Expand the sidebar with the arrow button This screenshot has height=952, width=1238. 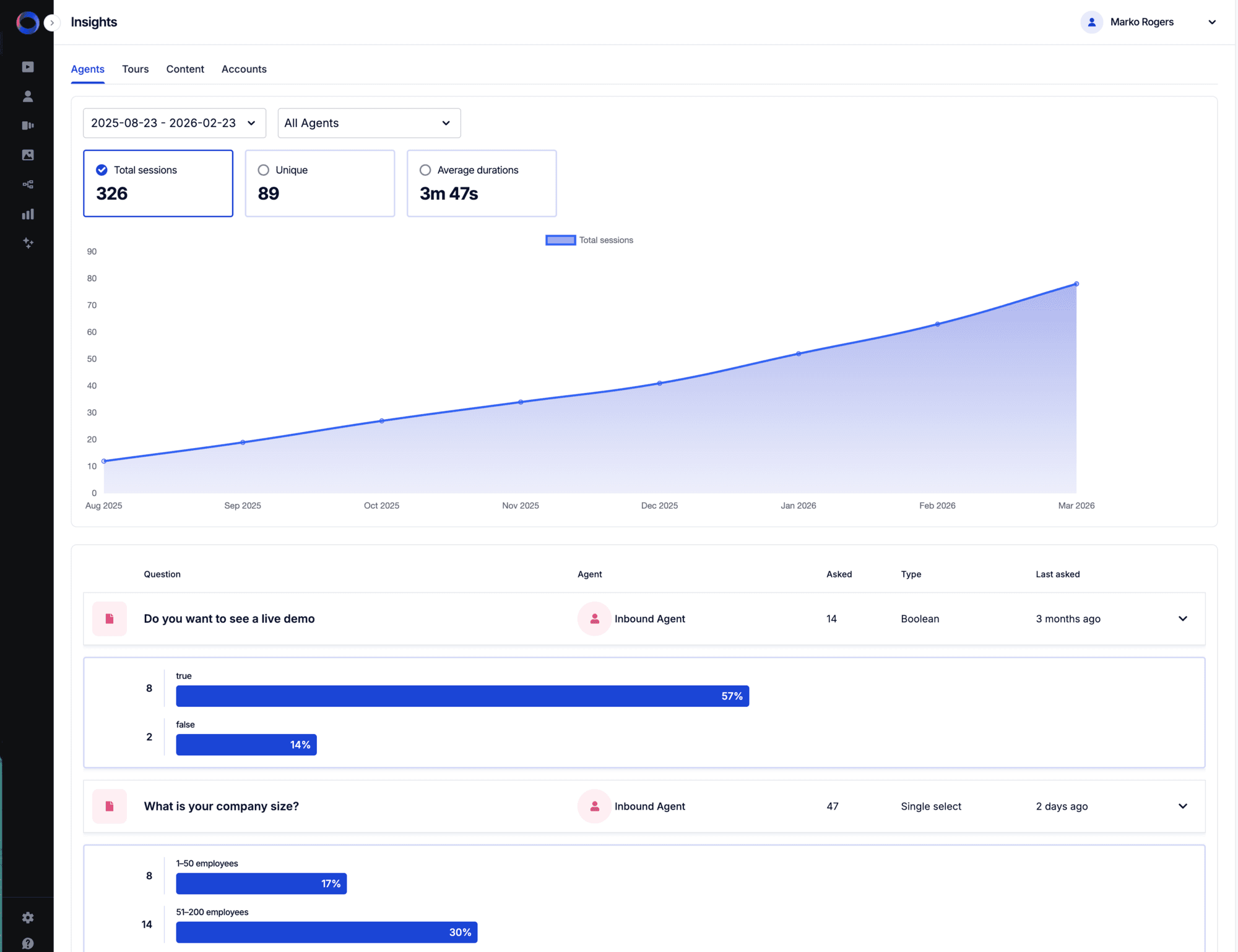pyautogui.click(x=53, y=23)
